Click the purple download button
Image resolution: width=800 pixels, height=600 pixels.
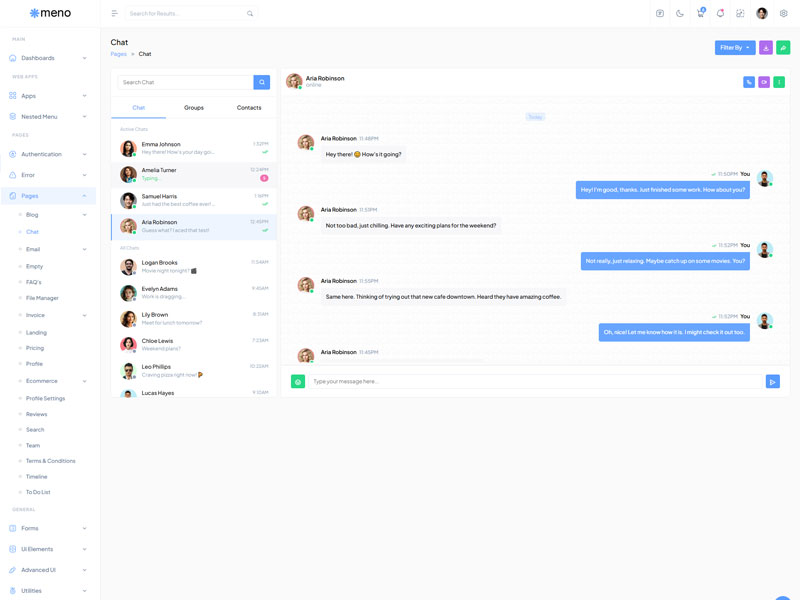(766, 48)
